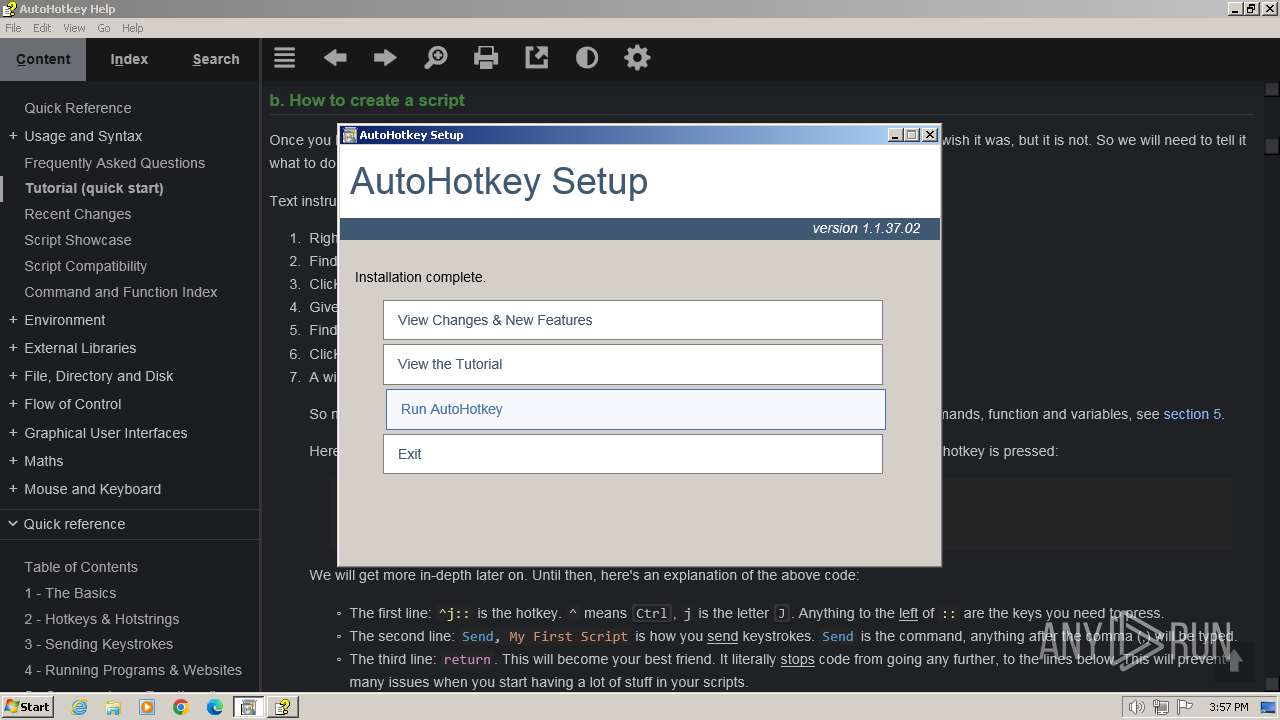This screenshot has height=720, width=1280.
Task: Switch to the Search tab
Action: point(216,59)
